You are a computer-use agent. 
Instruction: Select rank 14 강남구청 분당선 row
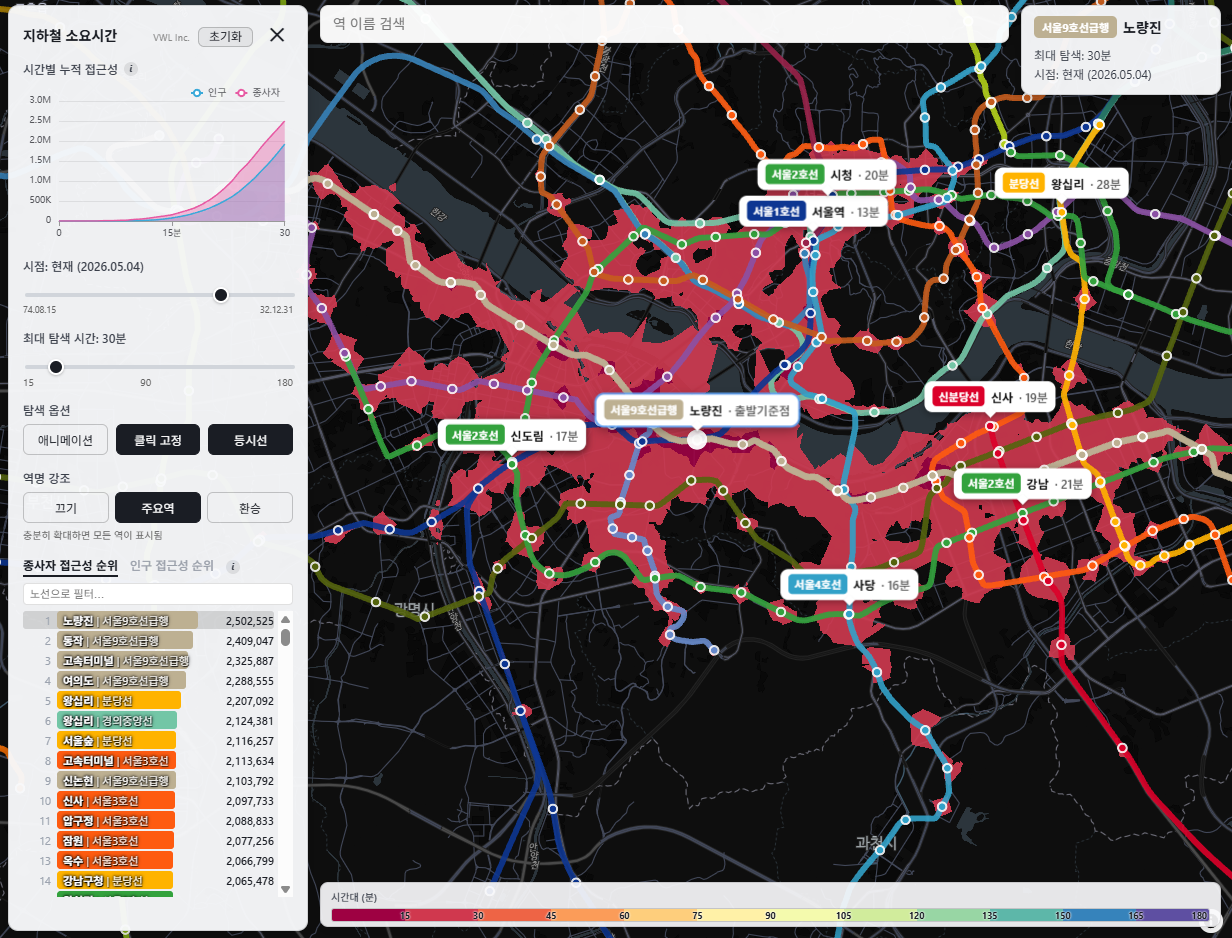[150, 881]
